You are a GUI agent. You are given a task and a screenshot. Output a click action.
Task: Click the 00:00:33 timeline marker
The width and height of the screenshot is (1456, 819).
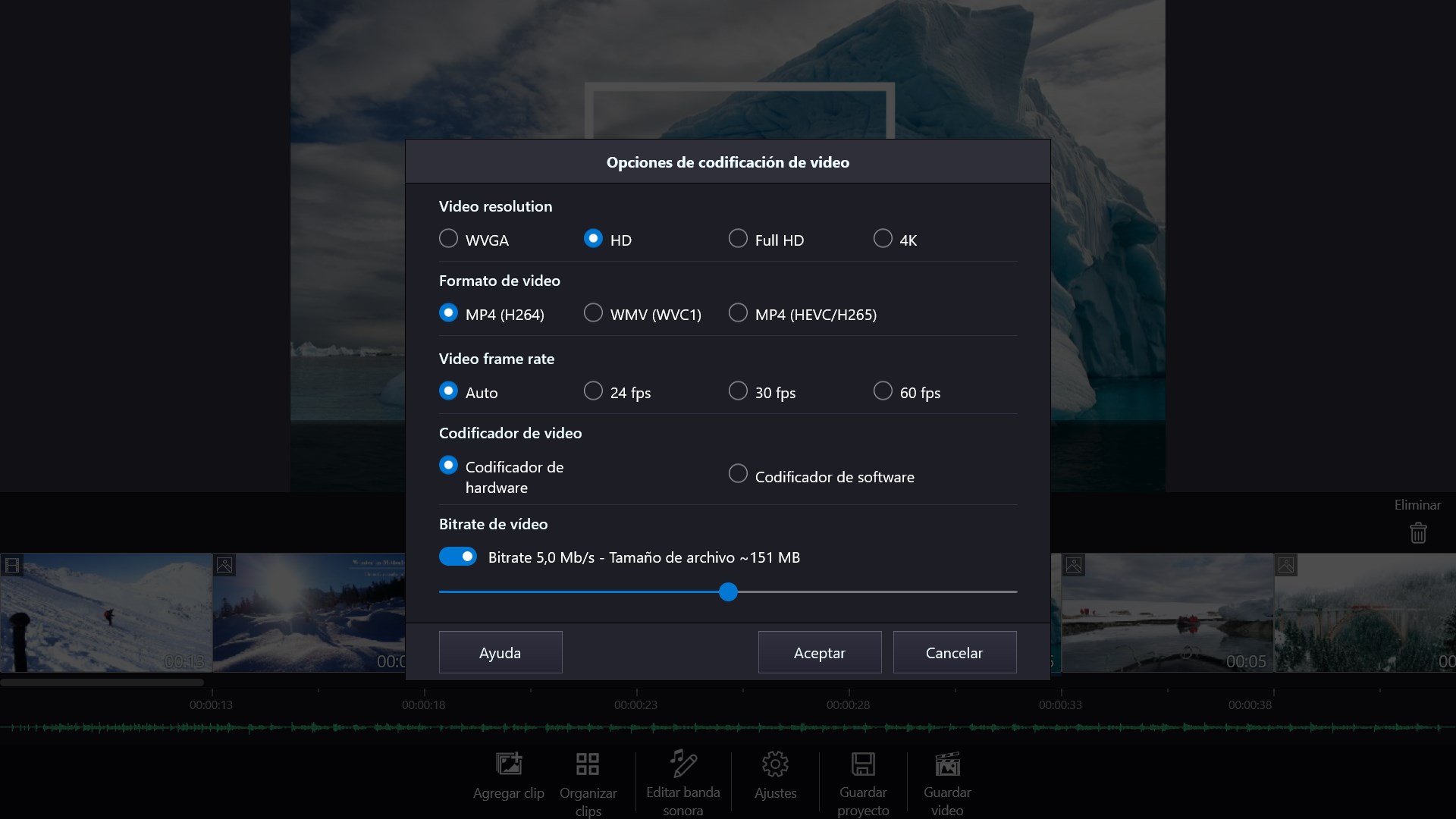tap(1060, 704)
